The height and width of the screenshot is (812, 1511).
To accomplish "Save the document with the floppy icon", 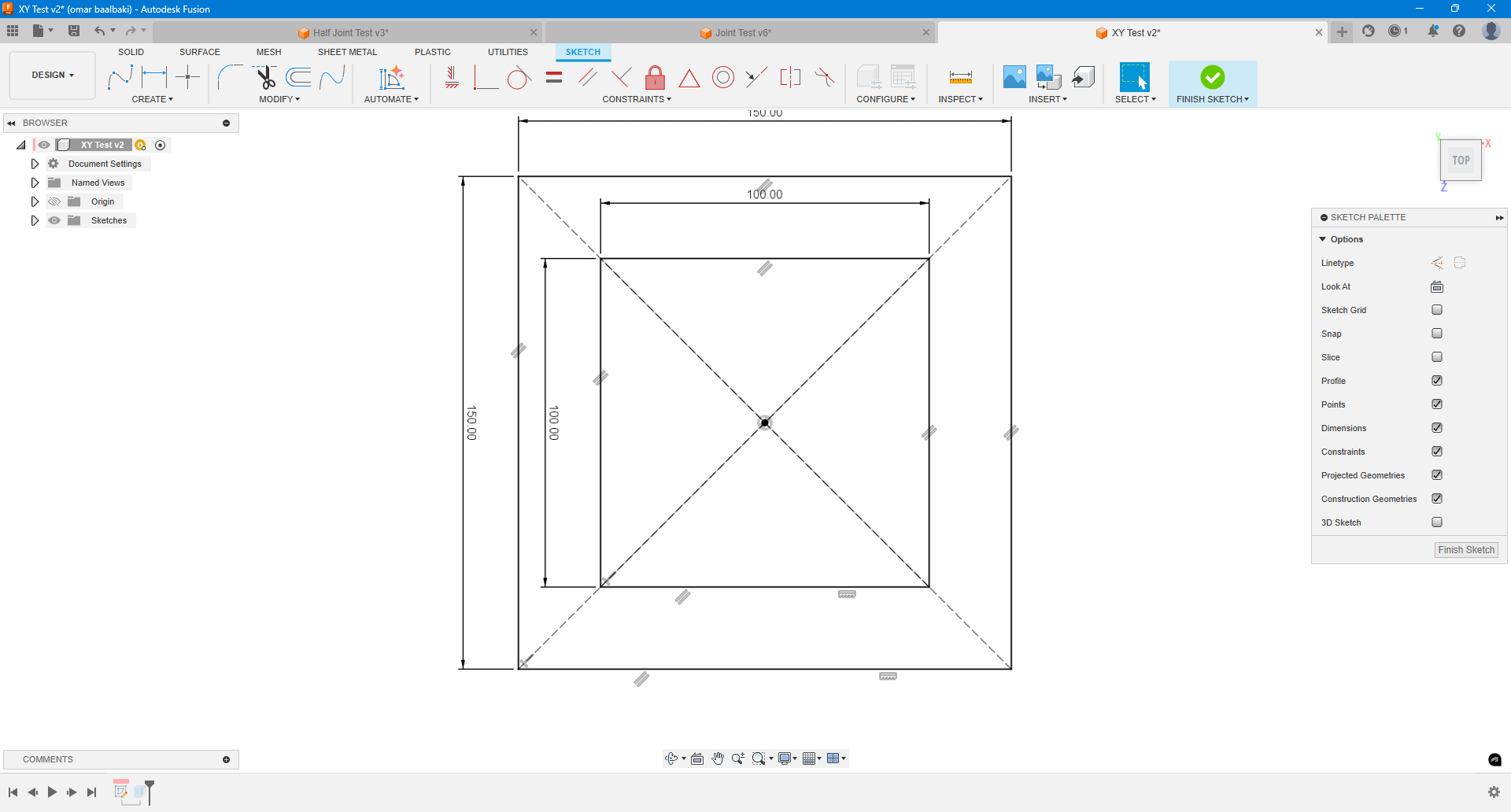I will click(x=74, y=31).
